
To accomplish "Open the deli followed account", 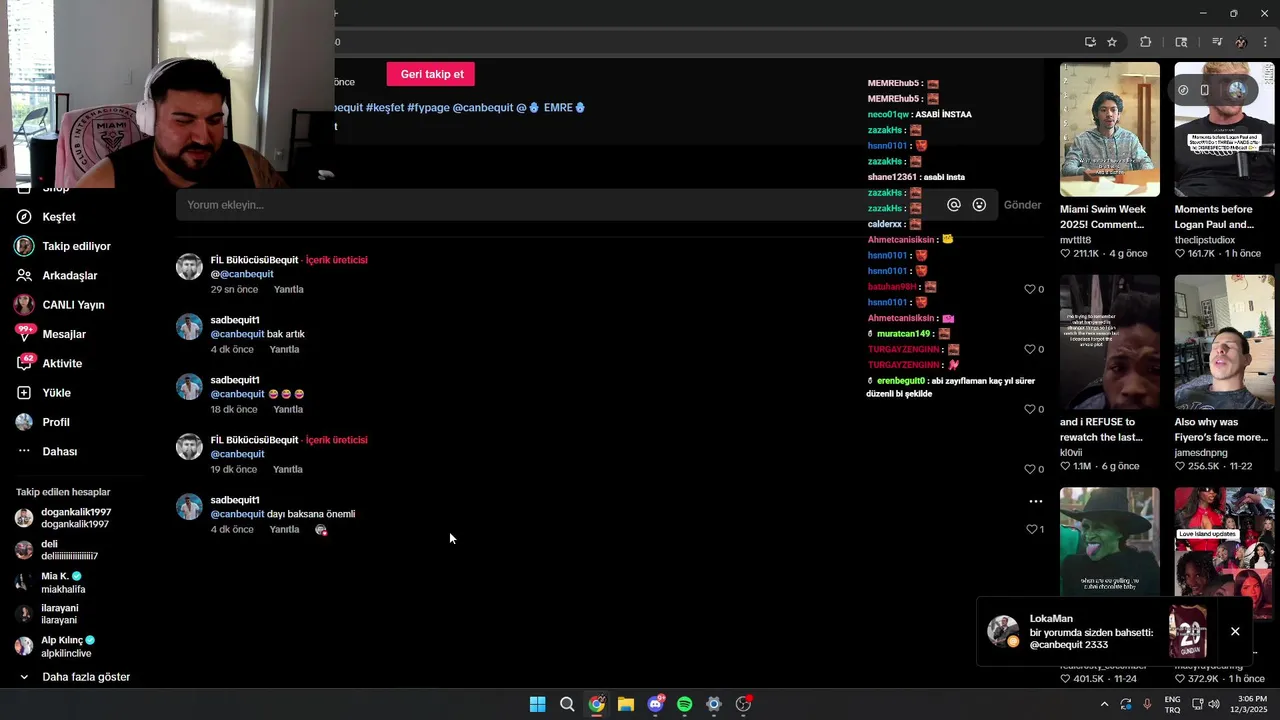I will [69, 550].
